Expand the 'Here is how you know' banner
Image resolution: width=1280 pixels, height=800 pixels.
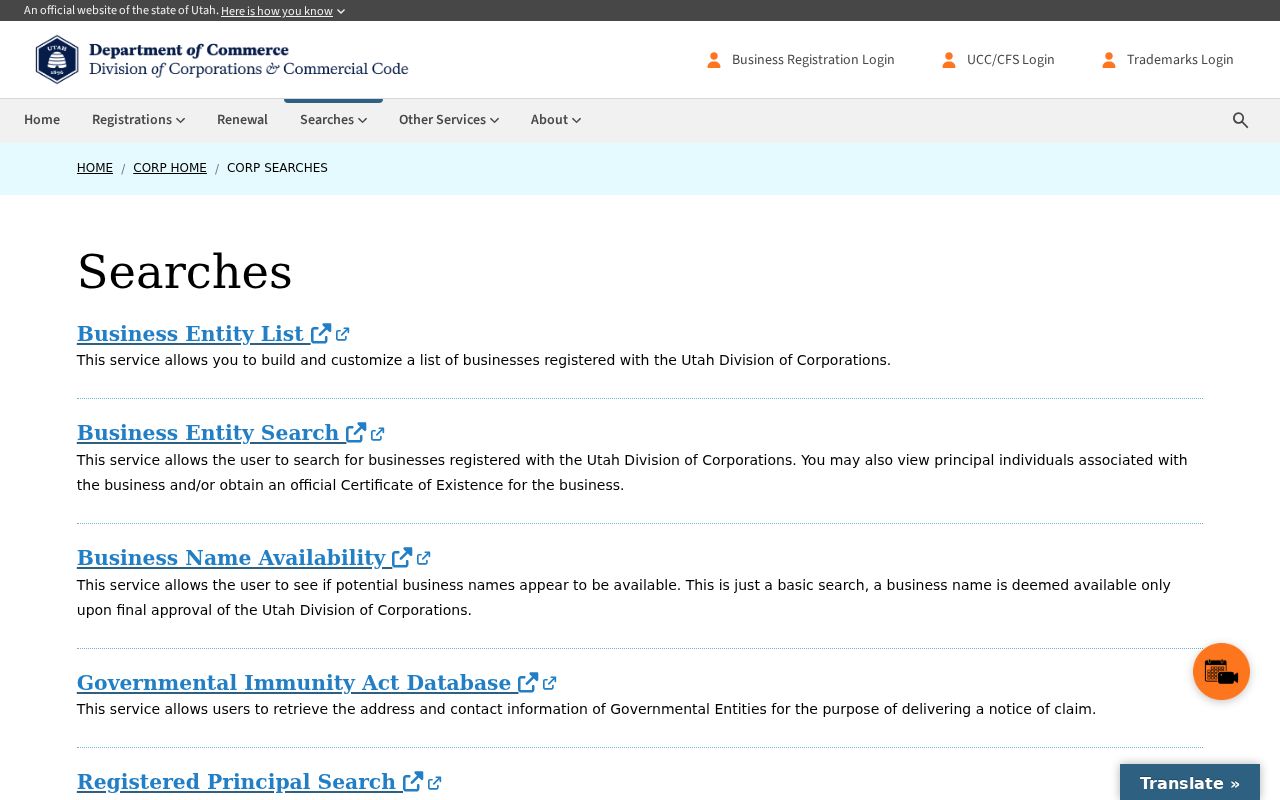coord(283,11)
